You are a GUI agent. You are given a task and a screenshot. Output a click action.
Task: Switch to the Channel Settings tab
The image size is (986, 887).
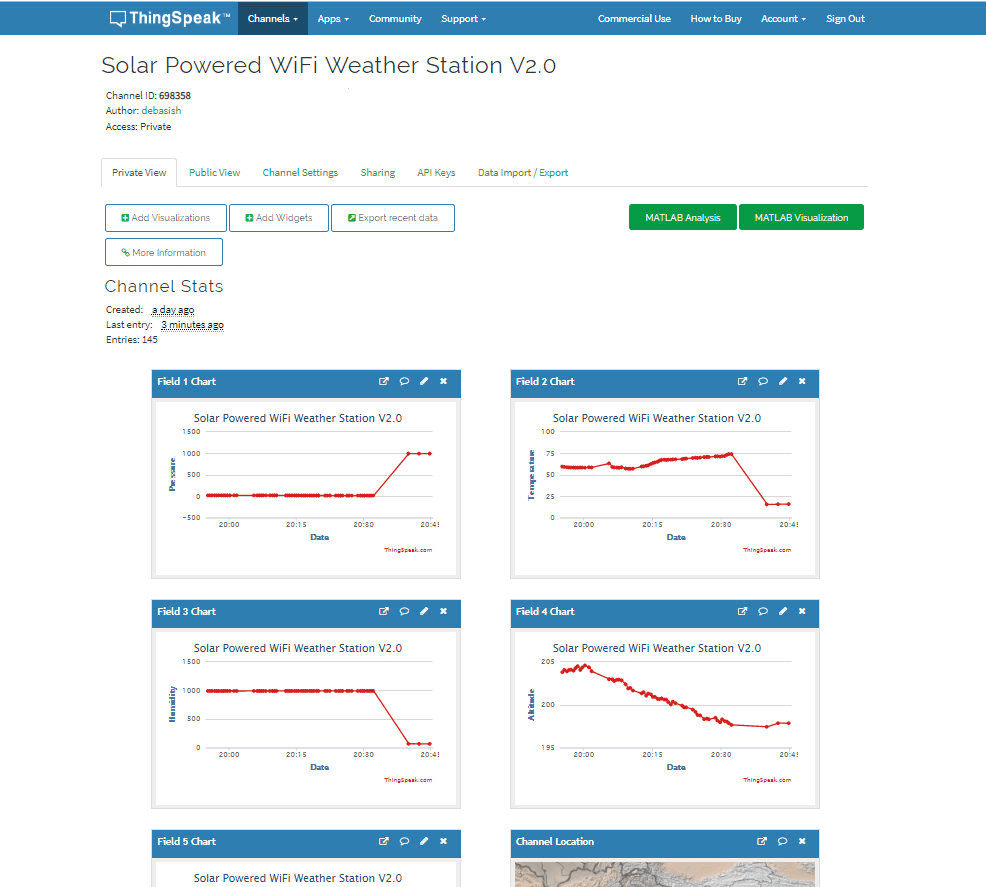(x=300, y=172)
